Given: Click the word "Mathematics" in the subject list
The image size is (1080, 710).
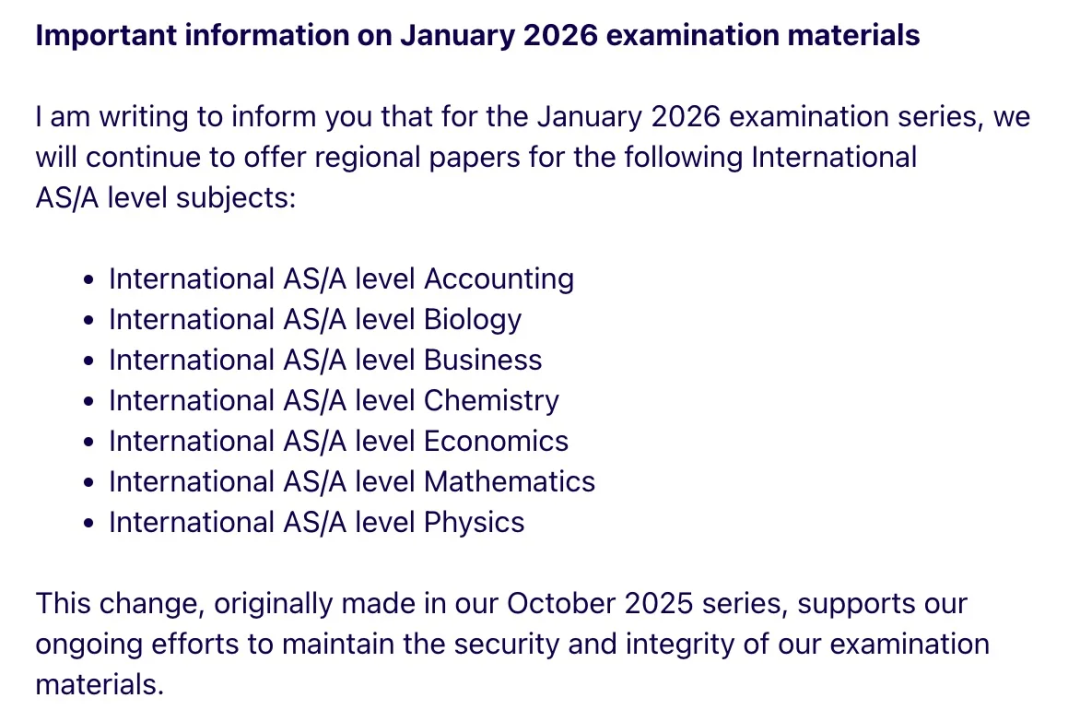Looking at the screenshot, I should tap(509, 482).
